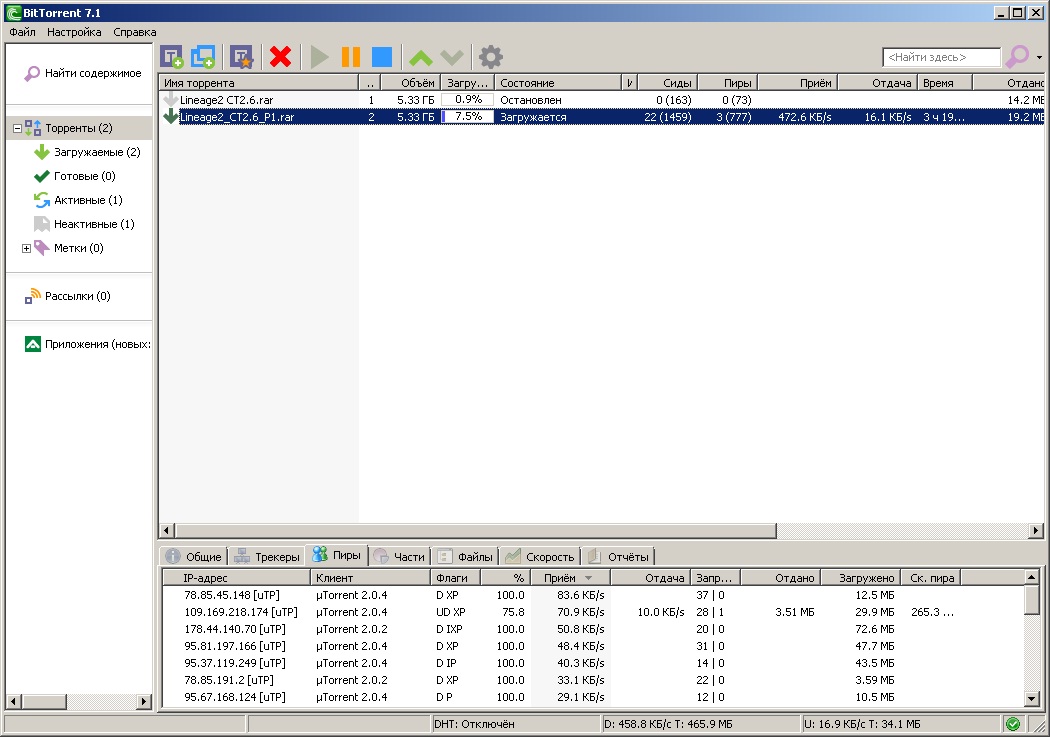Click the Add Torrent from URL icon
Viewport: 1050px width, 737px height.
pos(203,57)
